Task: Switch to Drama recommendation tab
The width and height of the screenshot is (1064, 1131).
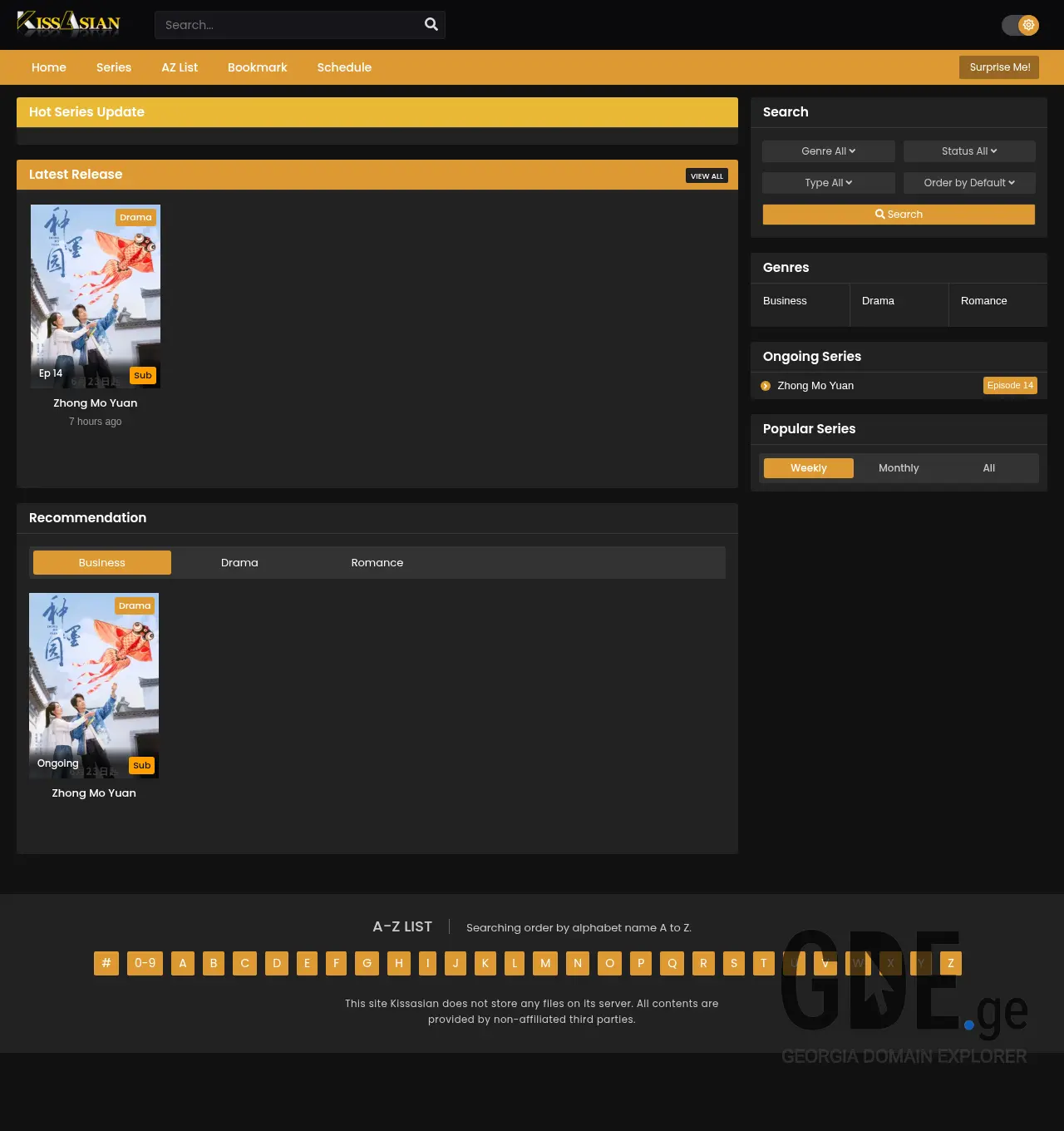Action: pyautogui.click(x=239, y=563)
